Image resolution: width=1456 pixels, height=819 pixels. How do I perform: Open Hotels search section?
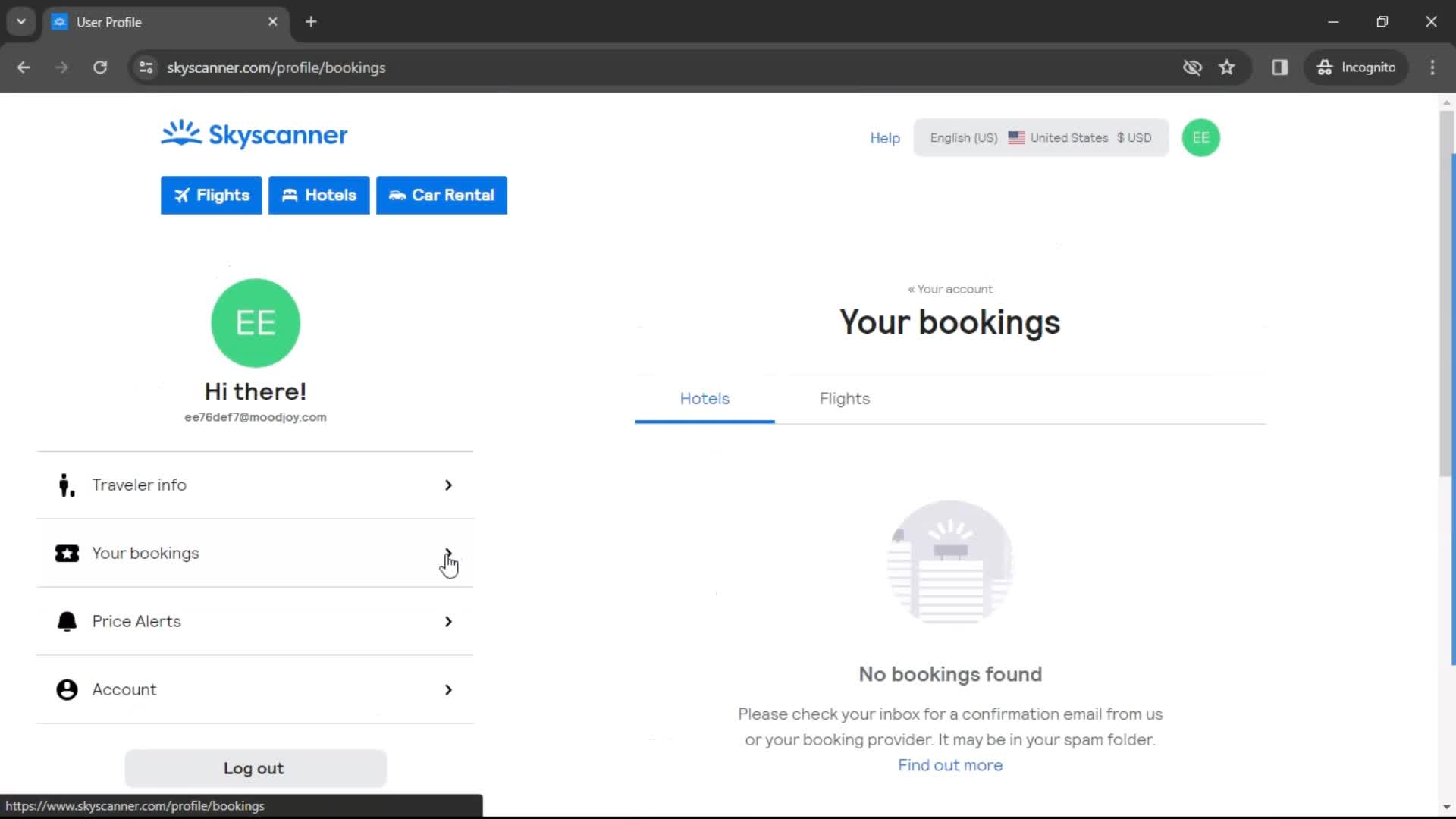[x=318, y=195]
